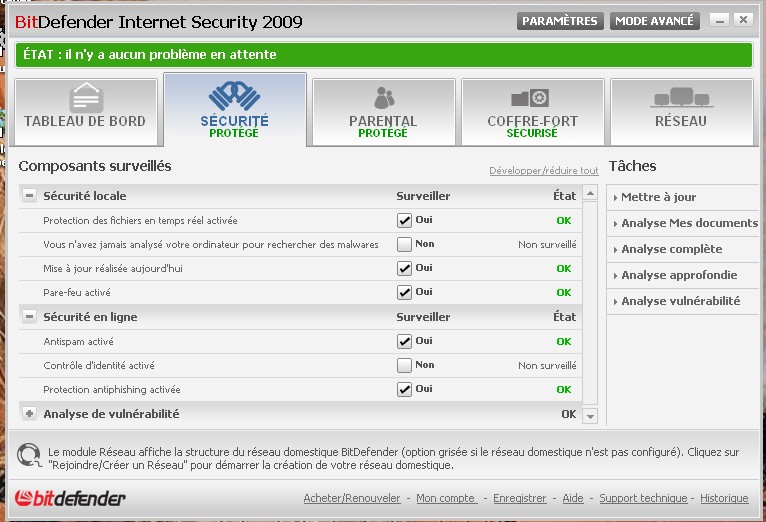This screenshot has height=522, width=766.
Task: Open the Historique link
Action: click(x=724, y=498)
